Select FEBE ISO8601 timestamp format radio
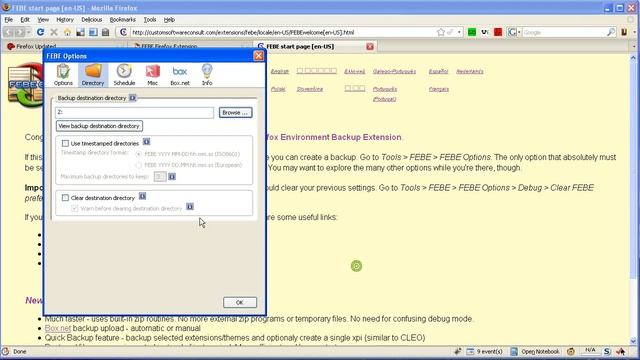 tap(139, 154)
